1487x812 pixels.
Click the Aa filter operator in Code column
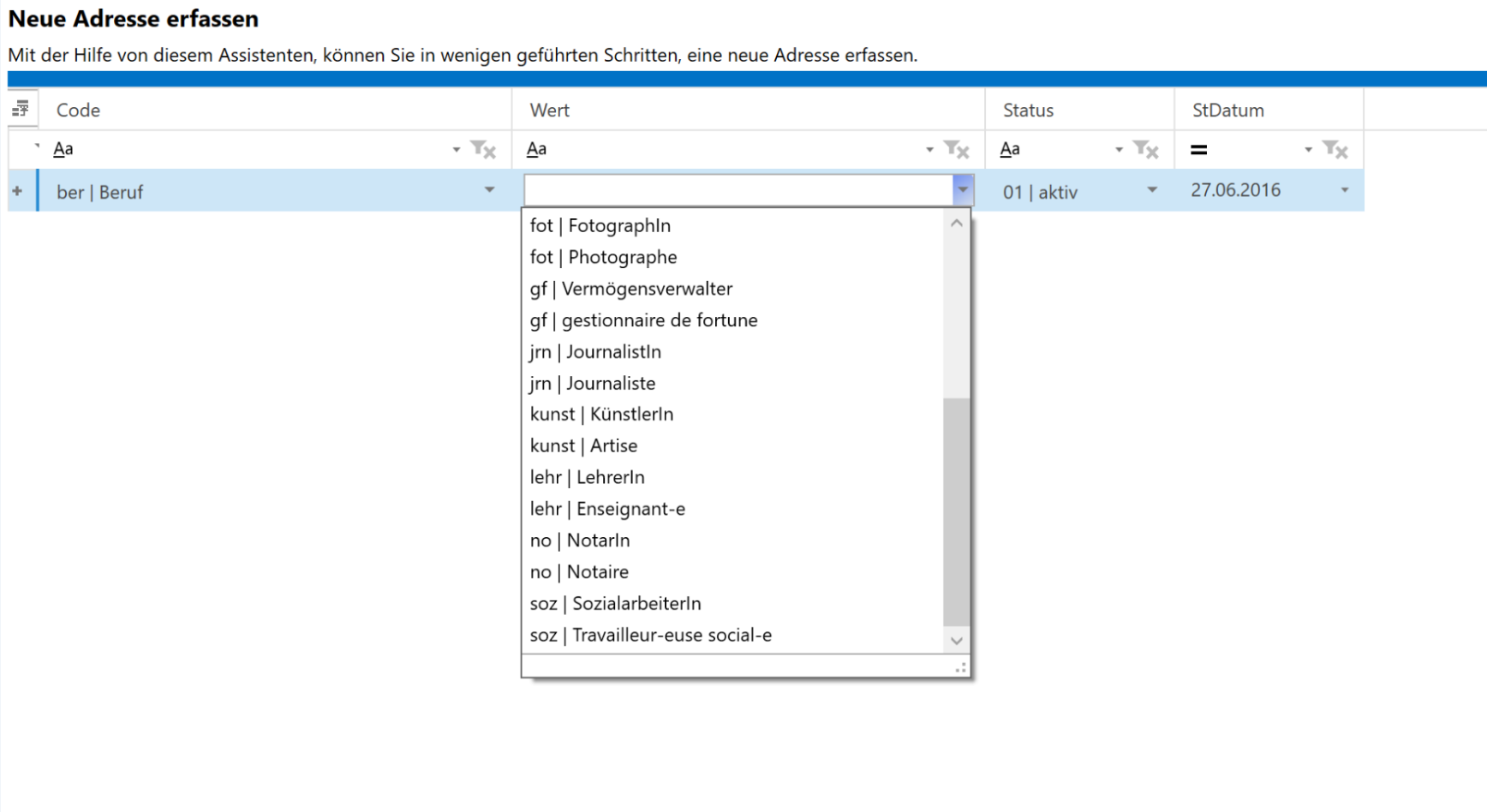(x=63, y=149)
